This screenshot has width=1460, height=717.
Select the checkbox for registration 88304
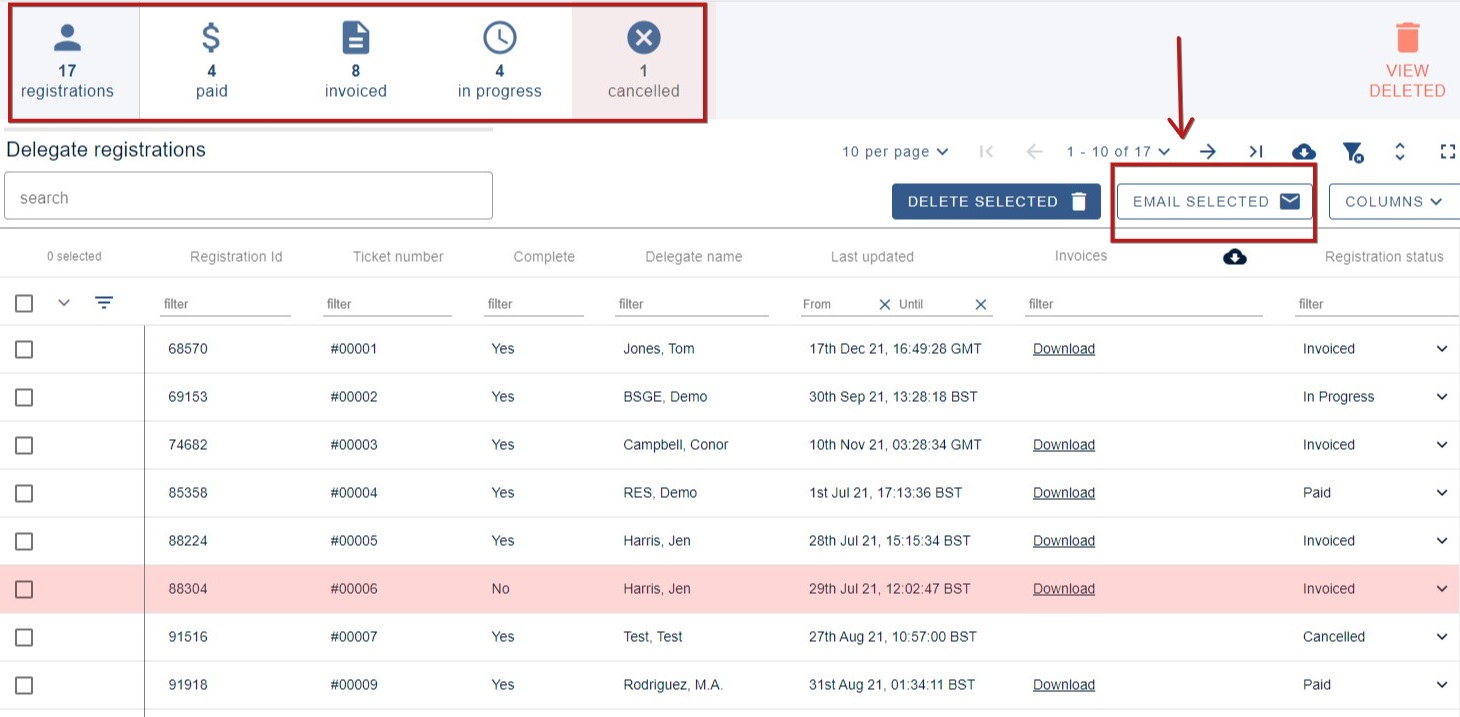click(24, 589)
